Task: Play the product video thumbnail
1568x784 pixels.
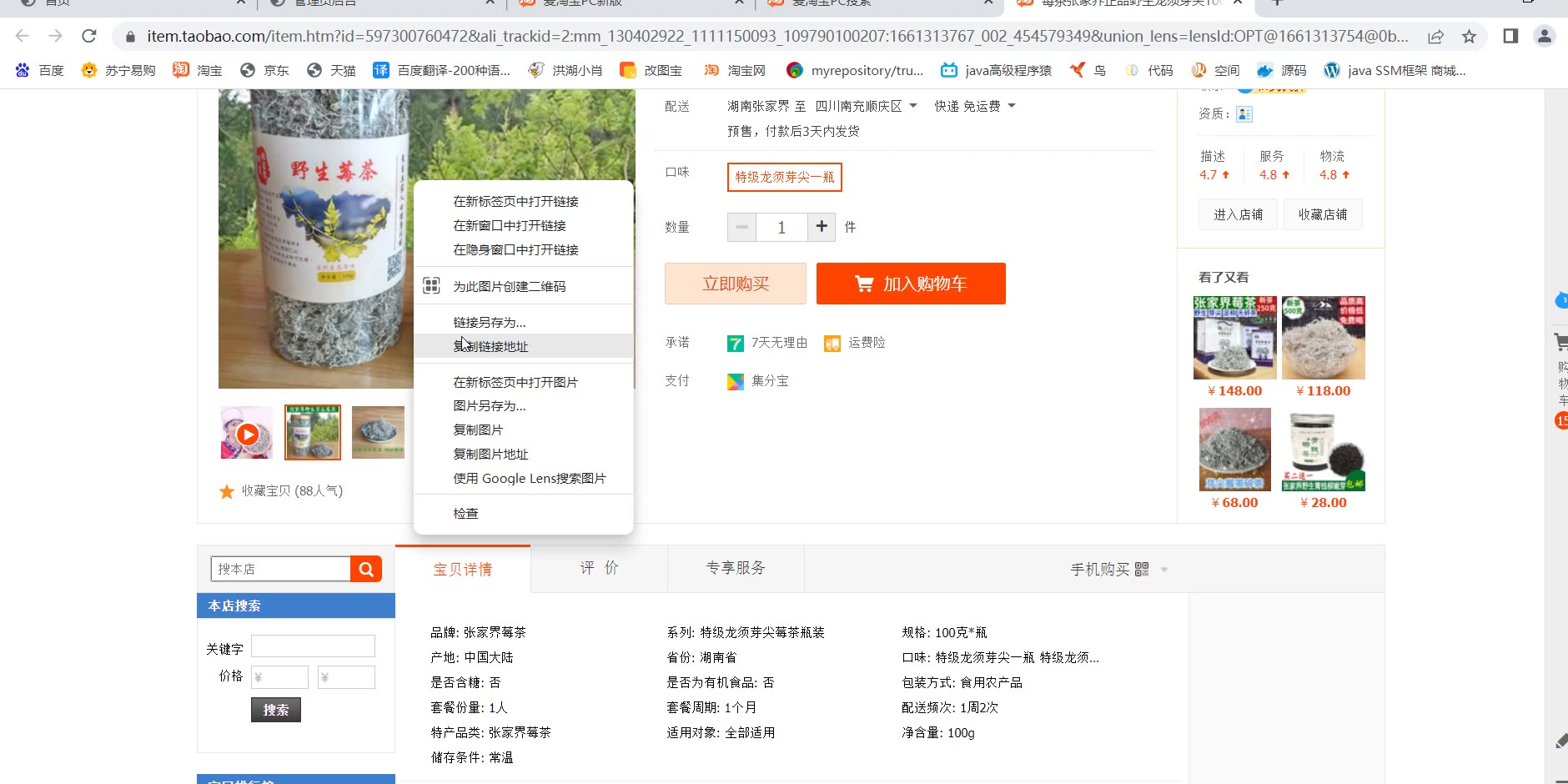Action: tap(247, 434)
